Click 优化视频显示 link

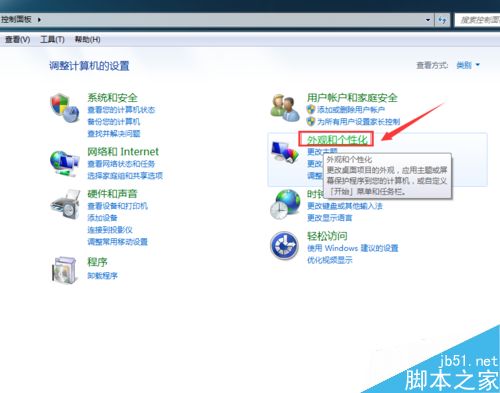[329, 260]
